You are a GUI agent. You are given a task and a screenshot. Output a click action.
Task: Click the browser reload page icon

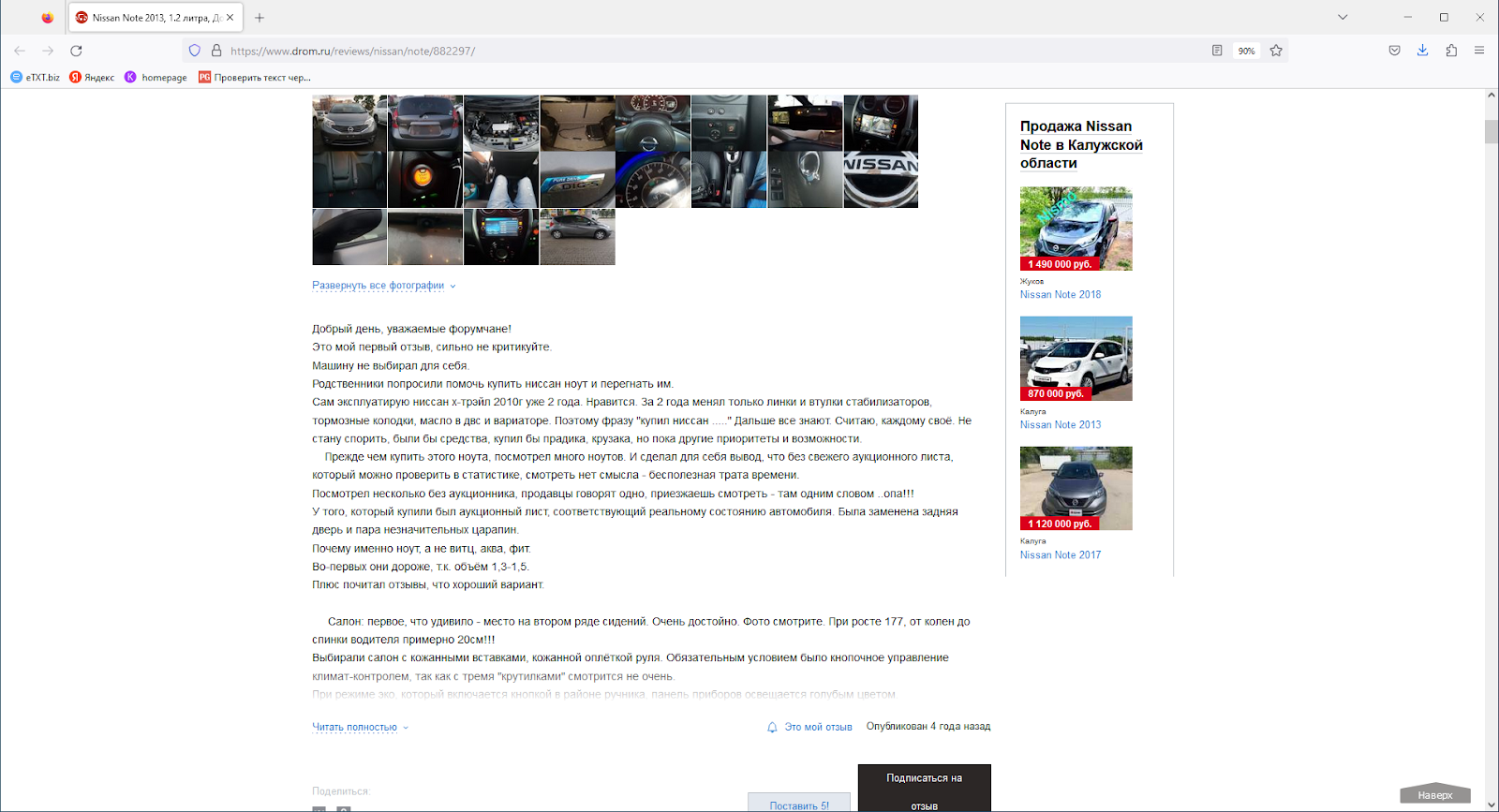[x=76, y=51]
